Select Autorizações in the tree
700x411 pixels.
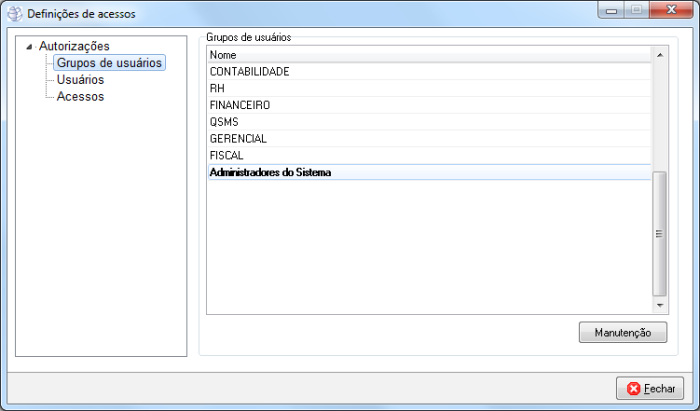click(x=74, y=46)
